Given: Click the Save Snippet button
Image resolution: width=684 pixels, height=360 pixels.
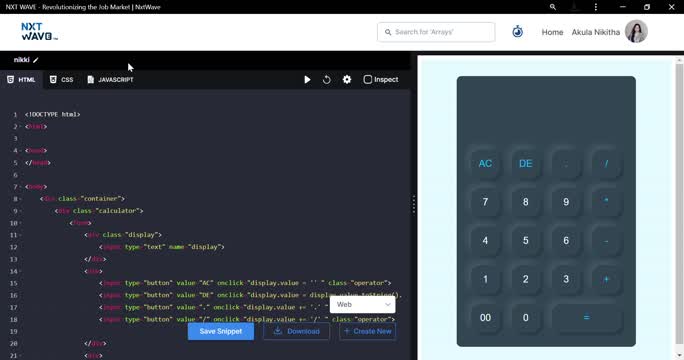Looking at the screenshot, I should tap(221, 331).
